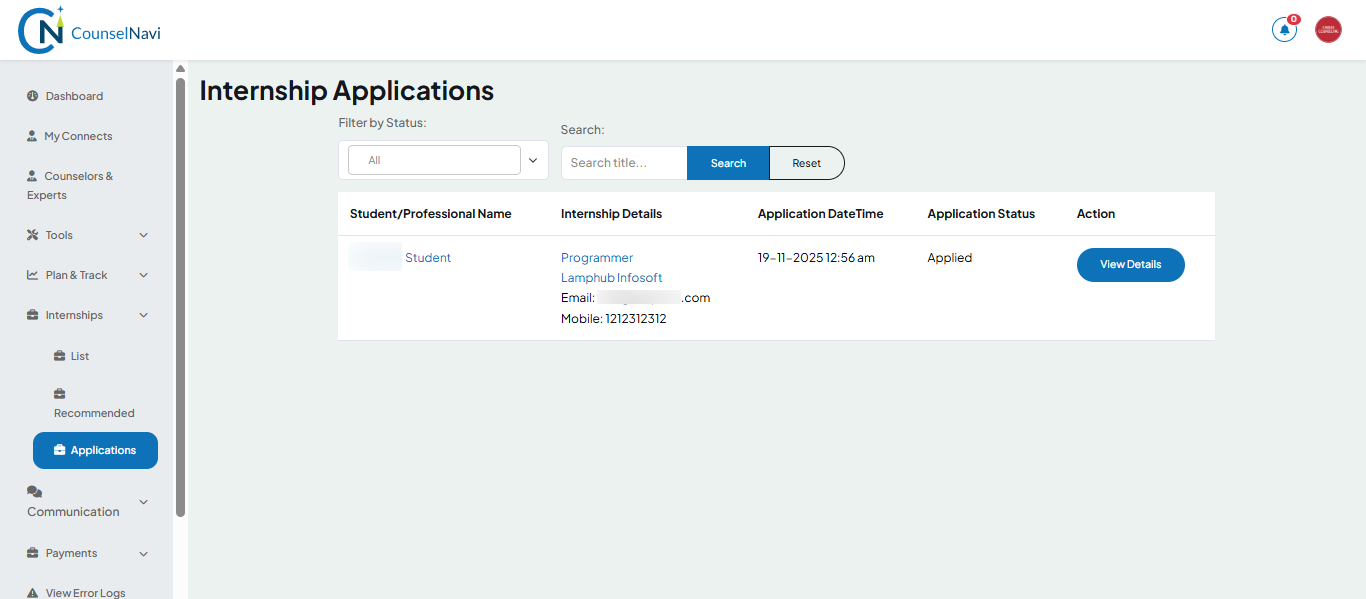
Task: Open the notification bell icon
Action: [1284, 30]
